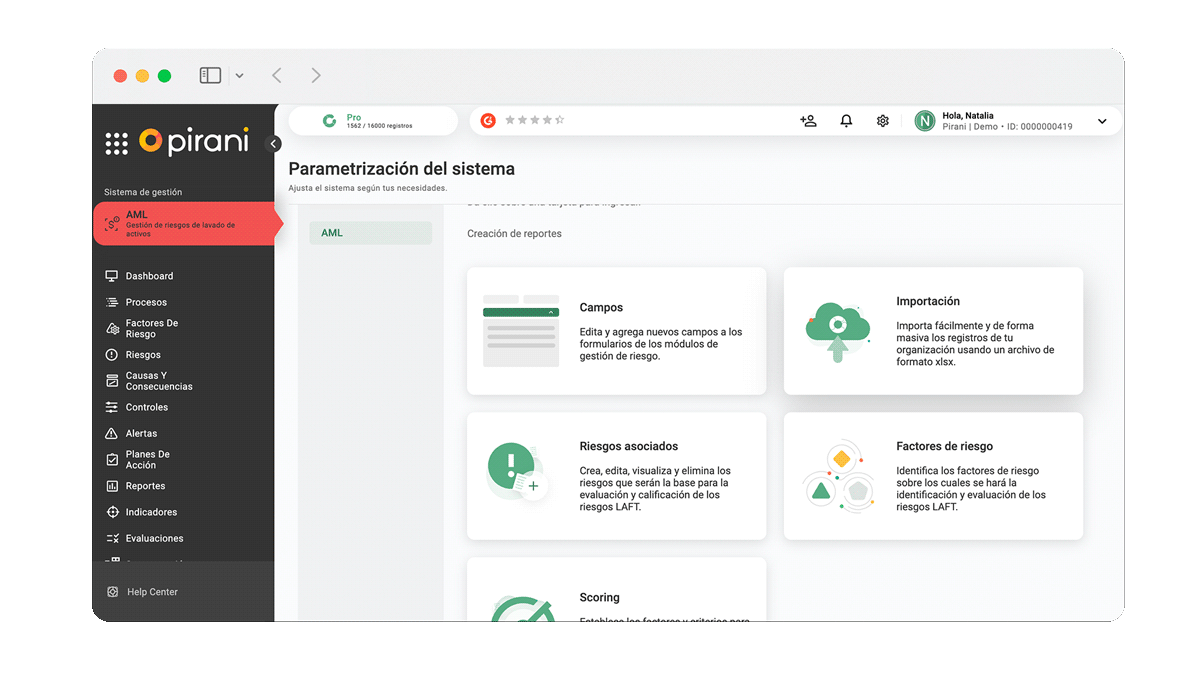Collapse the sidebar with the arrow button
The image size is (1200, 675).
[274, 144]
